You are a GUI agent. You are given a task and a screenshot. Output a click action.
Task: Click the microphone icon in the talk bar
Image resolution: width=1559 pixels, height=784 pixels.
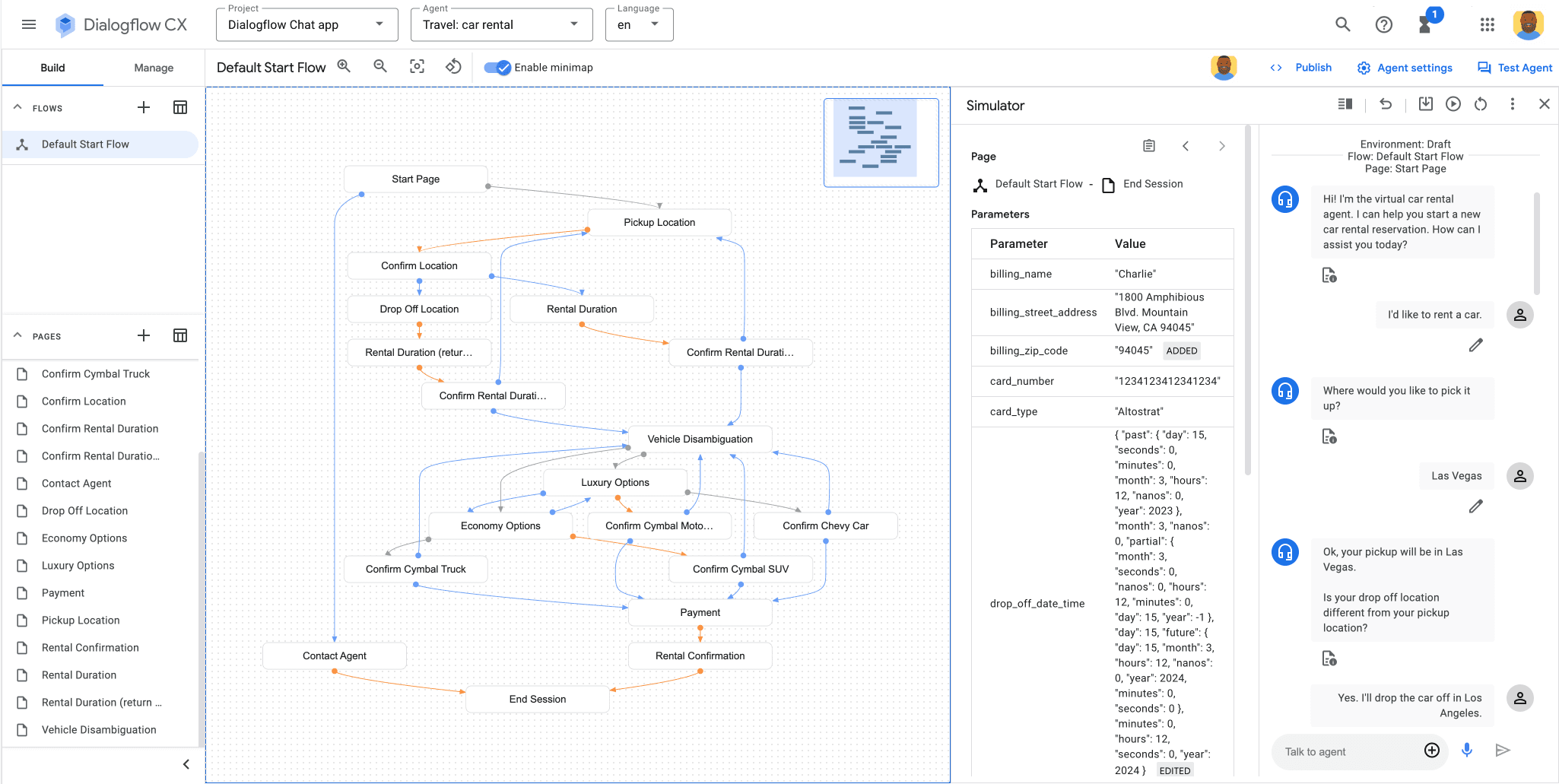(1467, 751)
